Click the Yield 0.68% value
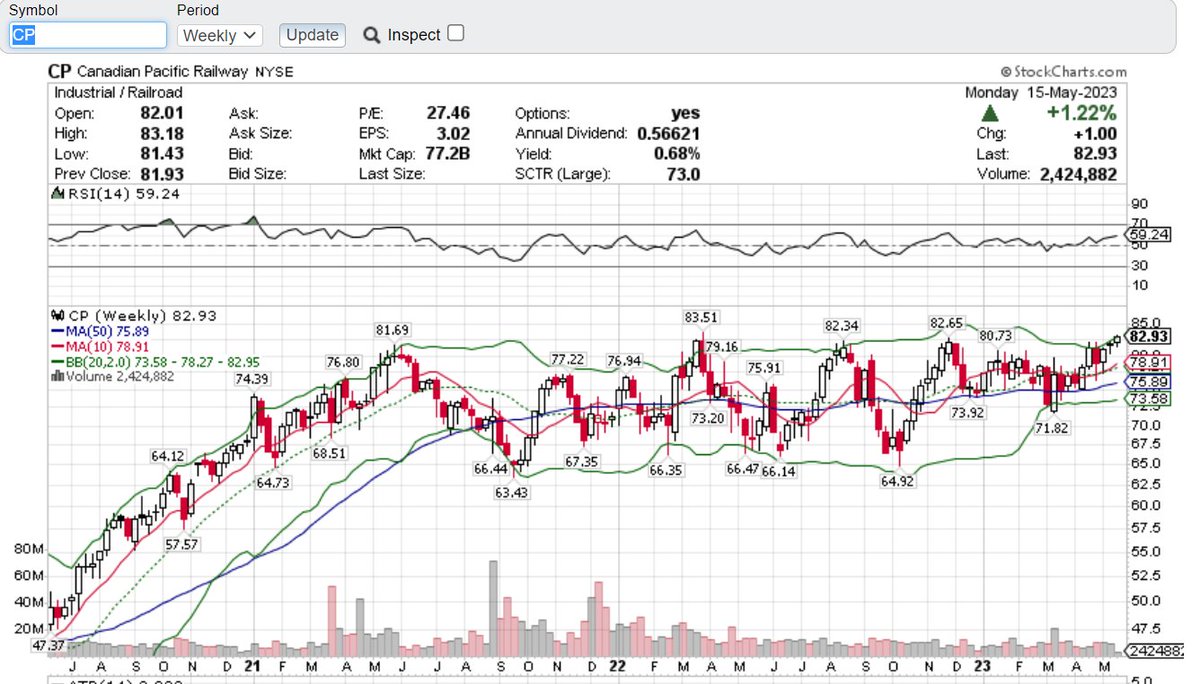The height and width of the screenshot is (684, 1200). [675, 154]
